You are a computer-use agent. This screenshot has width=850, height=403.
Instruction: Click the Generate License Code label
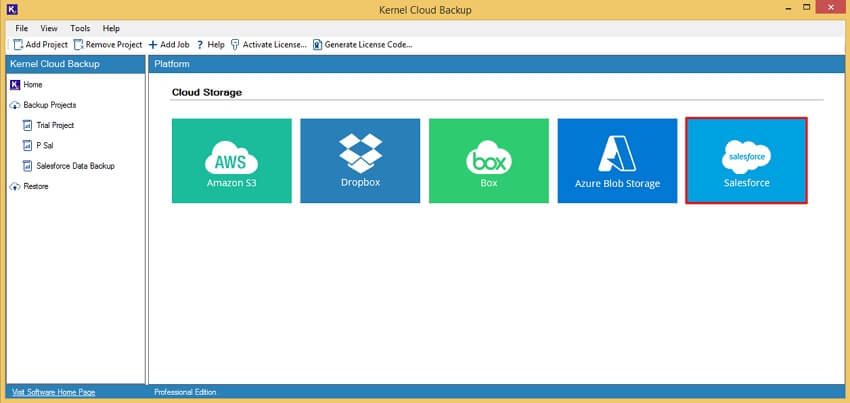click(369, 44)
